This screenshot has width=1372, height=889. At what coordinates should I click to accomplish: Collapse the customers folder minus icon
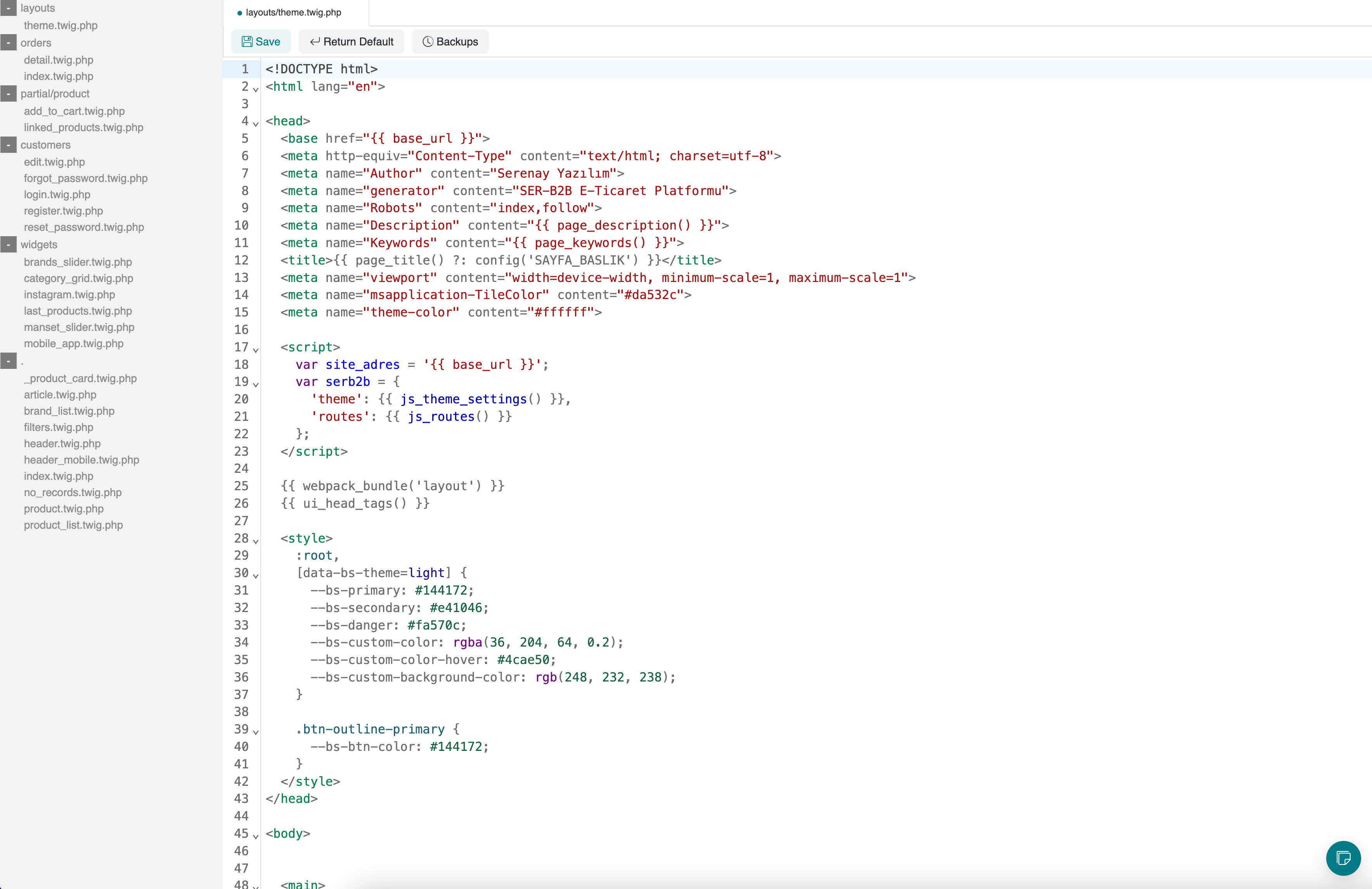pyautogui.click(x=8, y=145)
